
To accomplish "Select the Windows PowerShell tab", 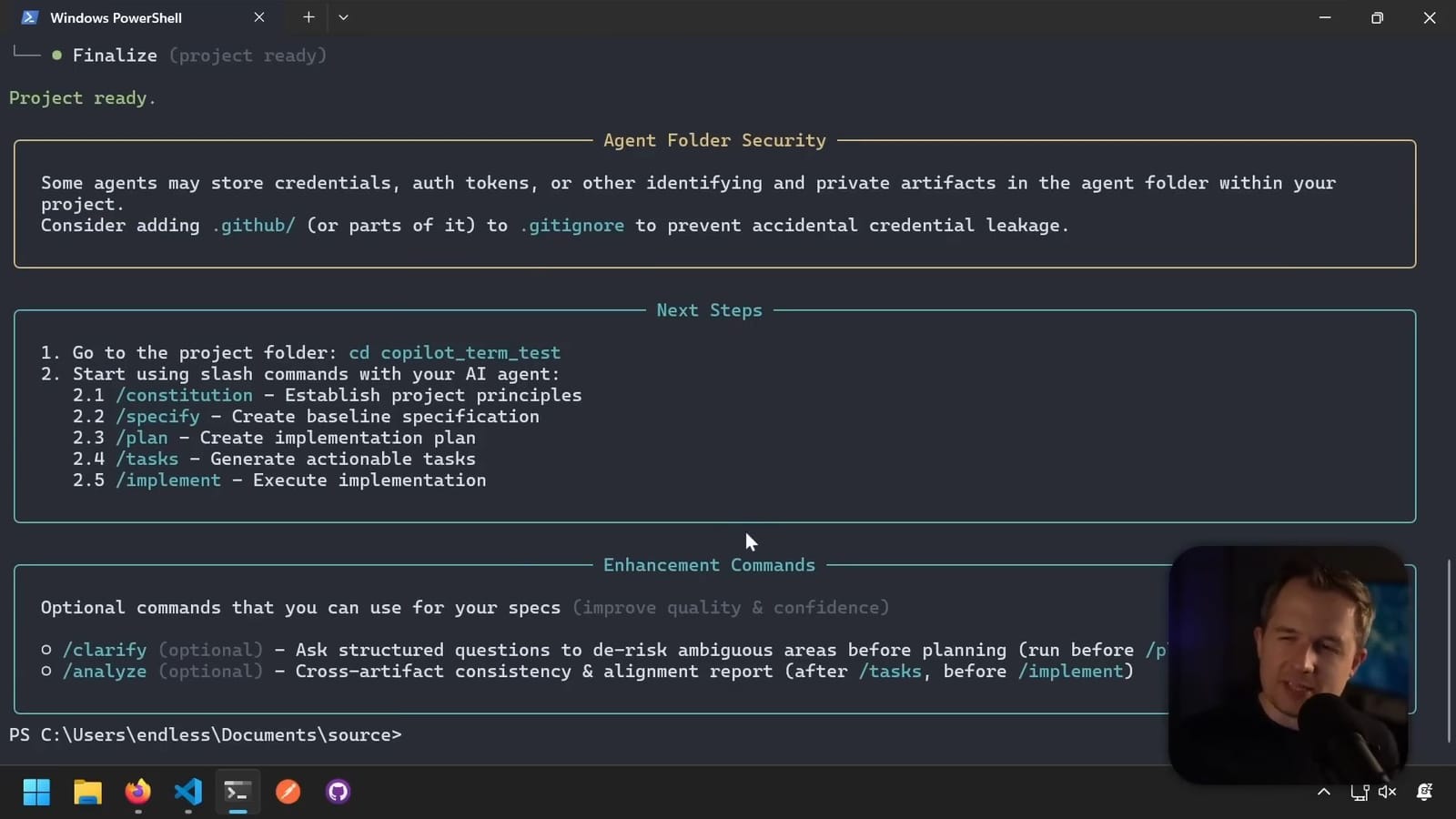I will point(116,16).
